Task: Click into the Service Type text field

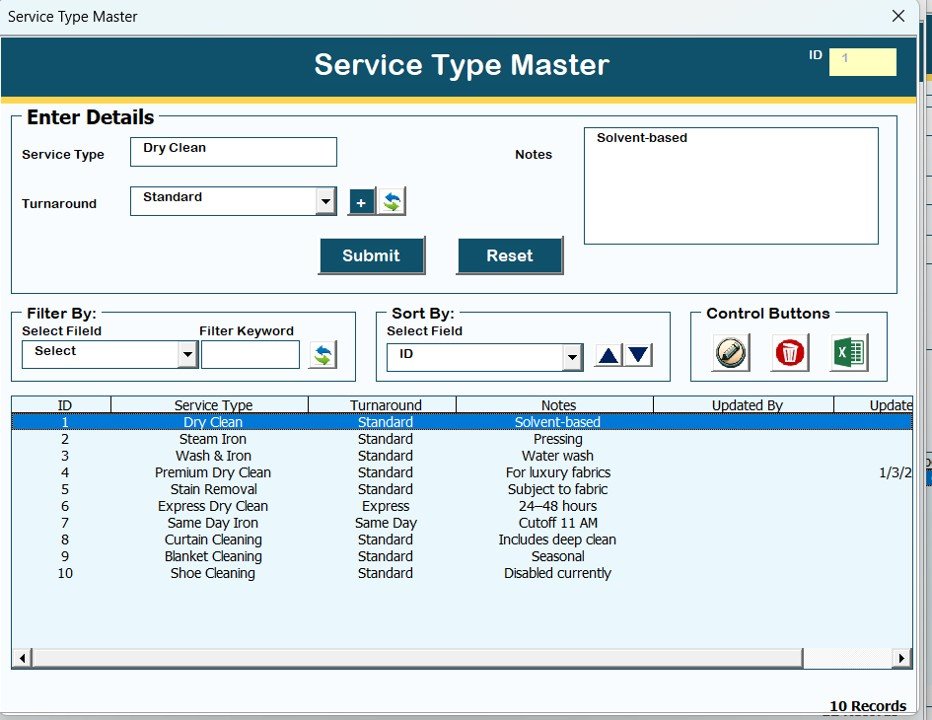Action: (x=233, y=152)
